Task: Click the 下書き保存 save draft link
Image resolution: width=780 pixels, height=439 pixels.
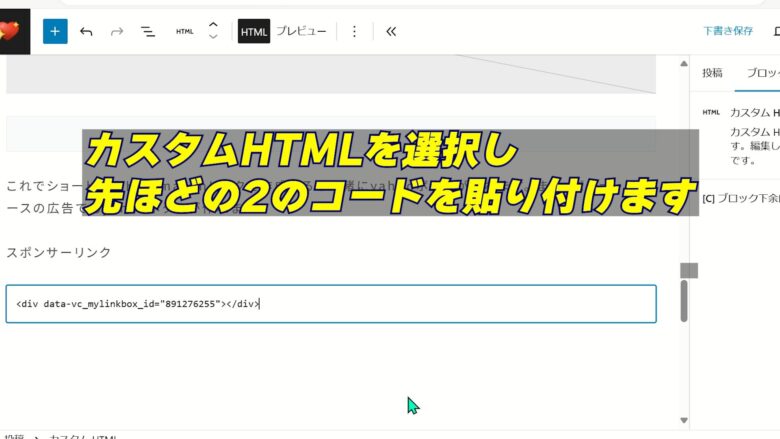Action: click(728, 31)
